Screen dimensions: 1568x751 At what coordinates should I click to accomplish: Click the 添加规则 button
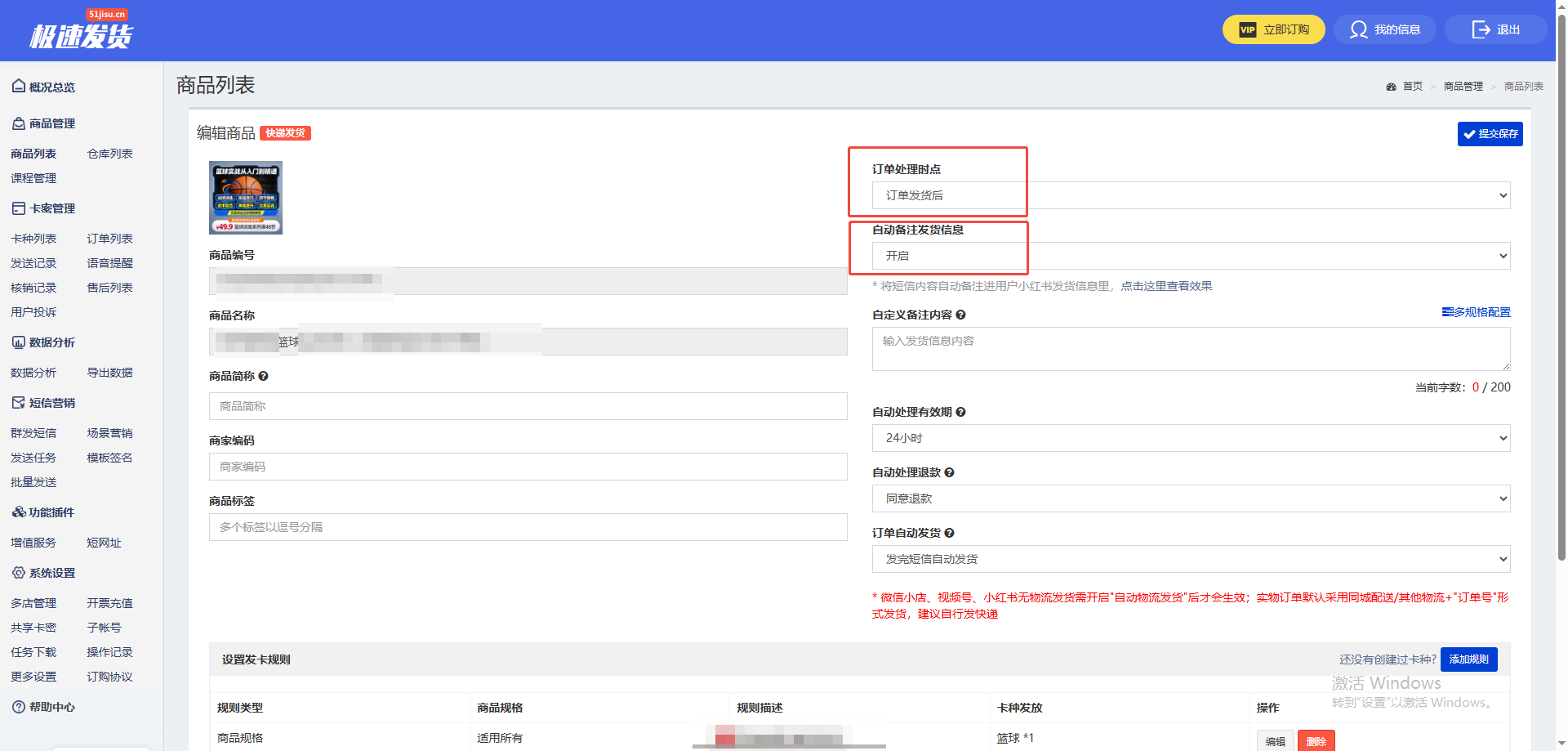click(1468, 659)
